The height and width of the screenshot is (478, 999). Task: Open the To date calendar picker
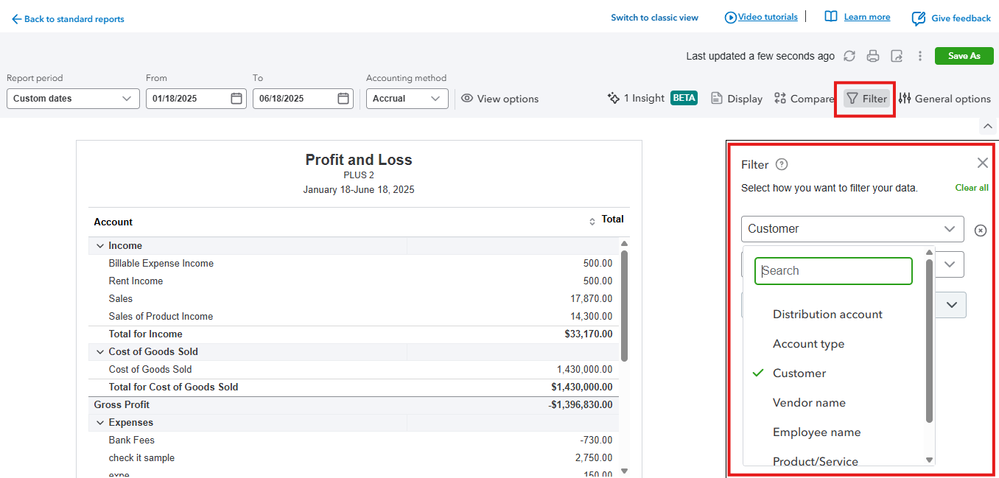pyautogui.click(x=343, y=99)
